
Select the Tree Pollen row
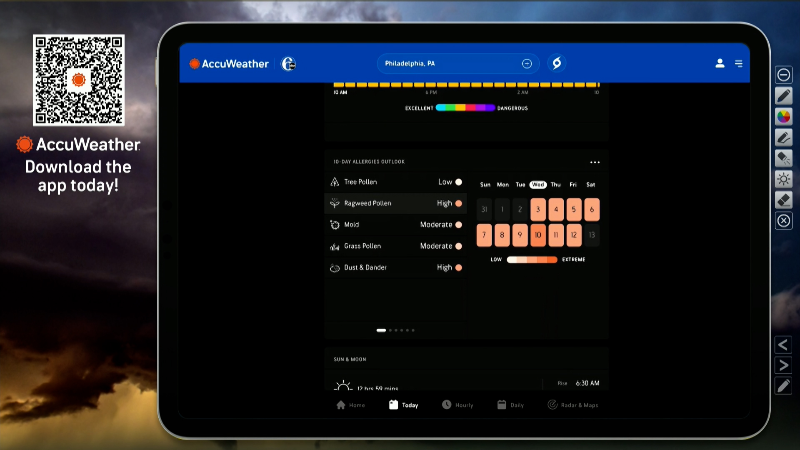click(x=395, y=182)
